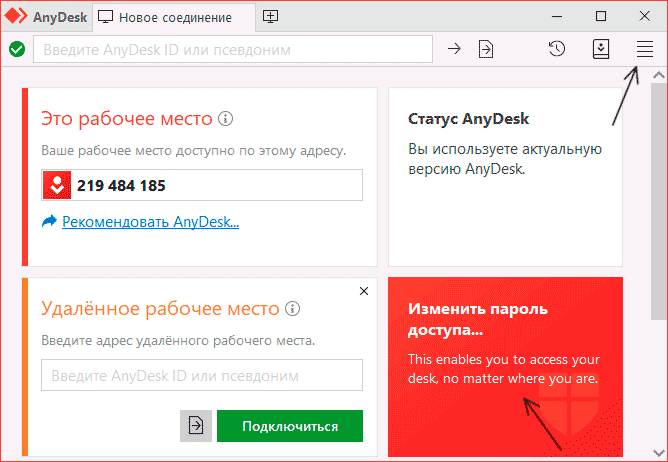Click the top address bar input field

pos(233,49)
